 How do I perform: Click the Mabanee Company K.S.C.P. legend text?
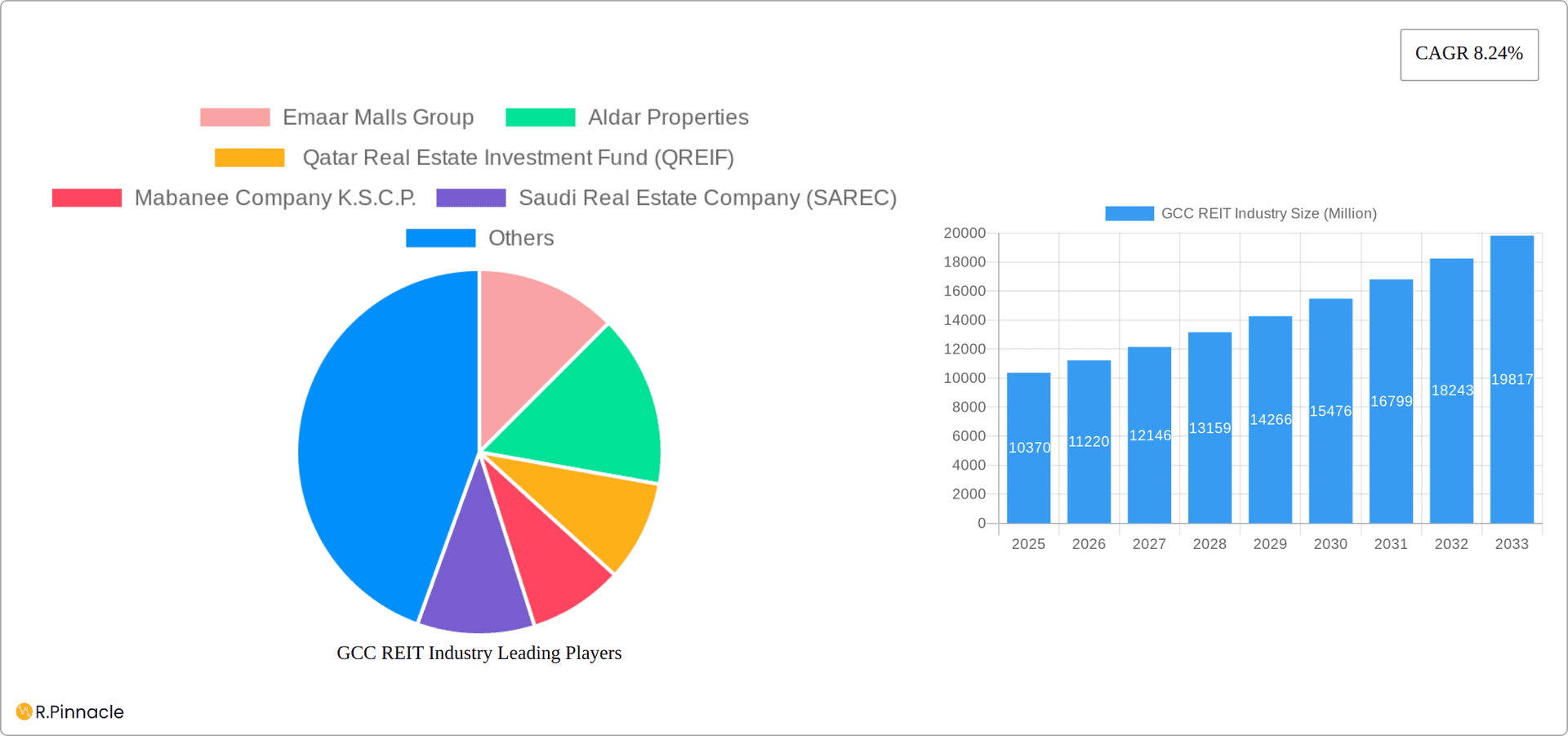(275, 197)
